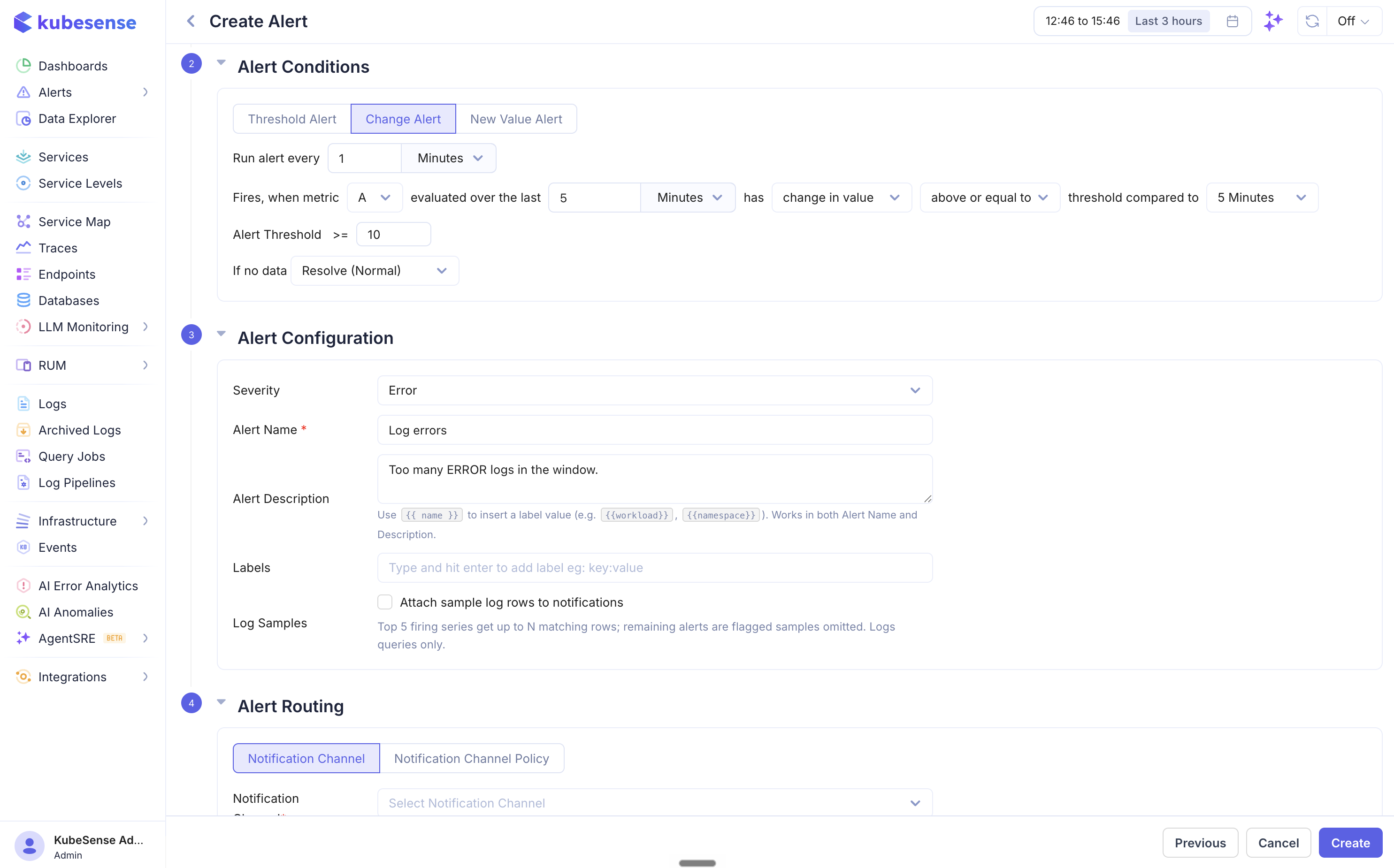Click the Create button
Image resolution: width=1394 pixels, height=868 pixels.
click(x=1350, y=843)
